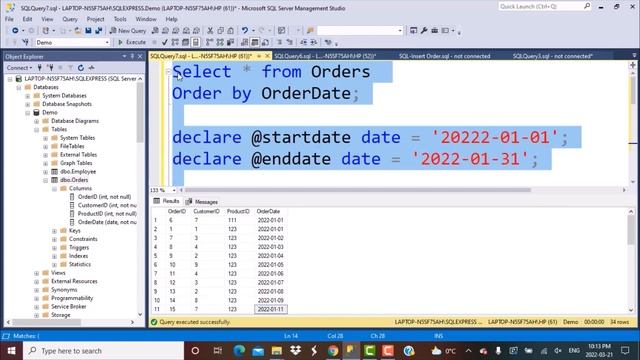Open File Explorer from taskbar

(x=277, y=351)
